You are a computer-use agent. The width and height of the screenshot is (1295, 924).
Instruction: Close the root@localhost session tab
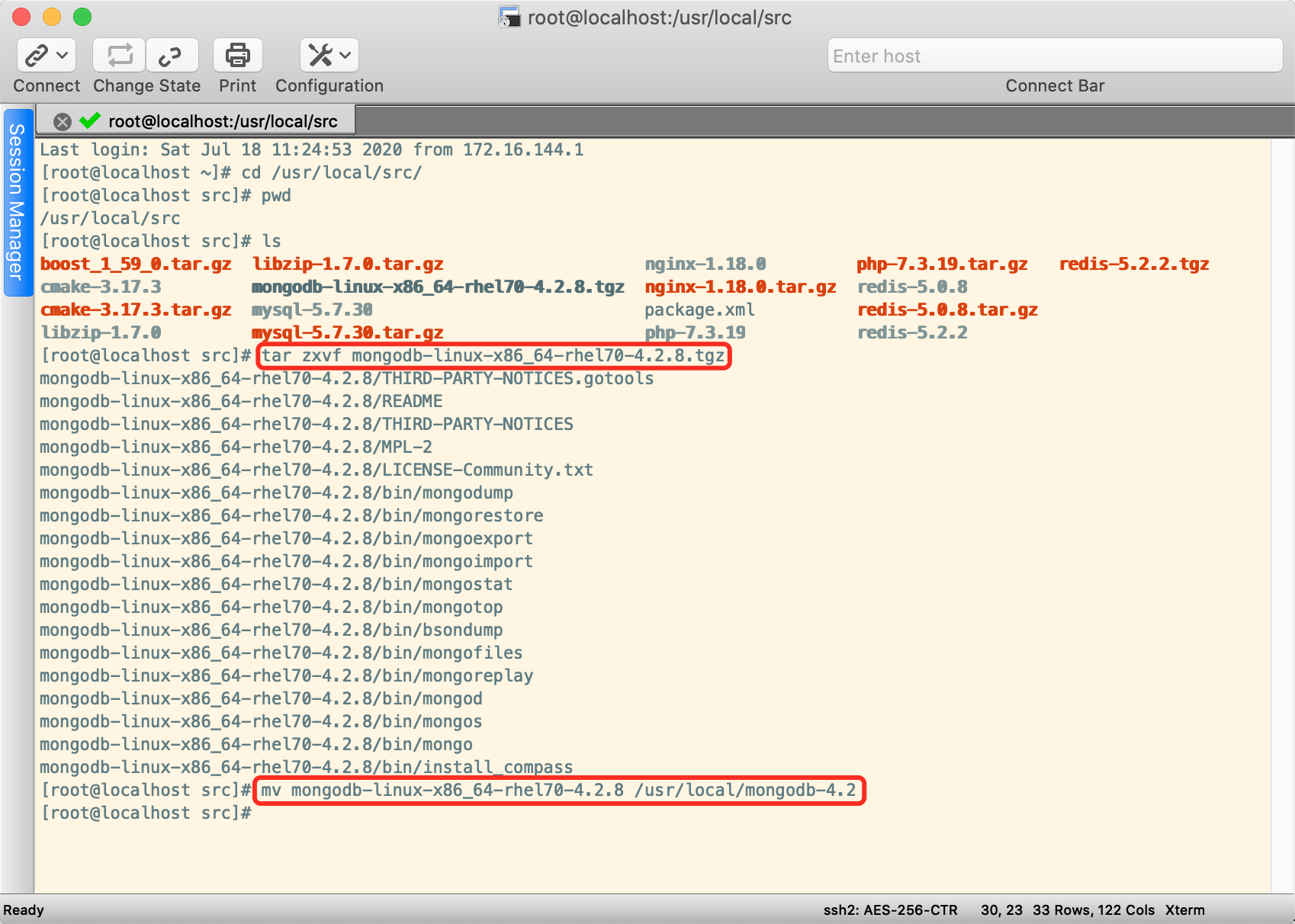63,121
